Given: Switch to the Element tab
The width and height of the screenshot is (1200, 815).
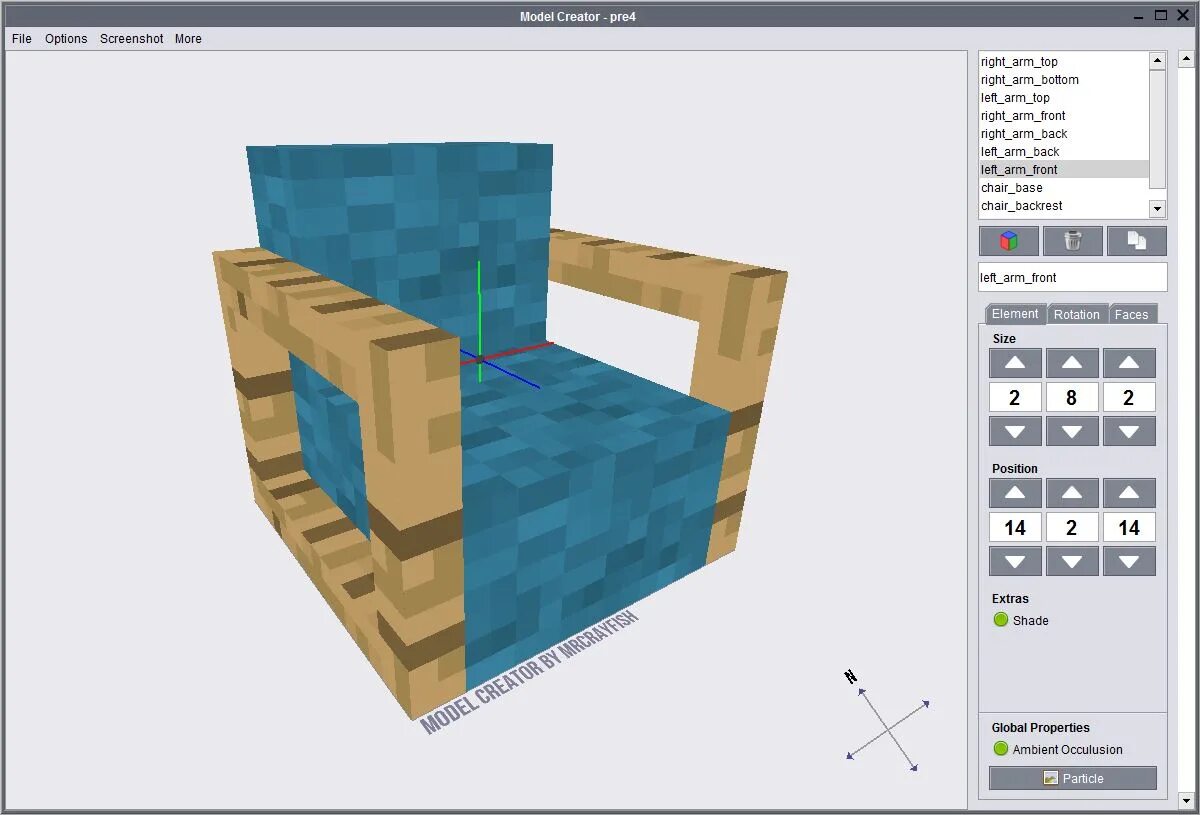Looking at the screenshot, I should click(x=1015, y=314).
